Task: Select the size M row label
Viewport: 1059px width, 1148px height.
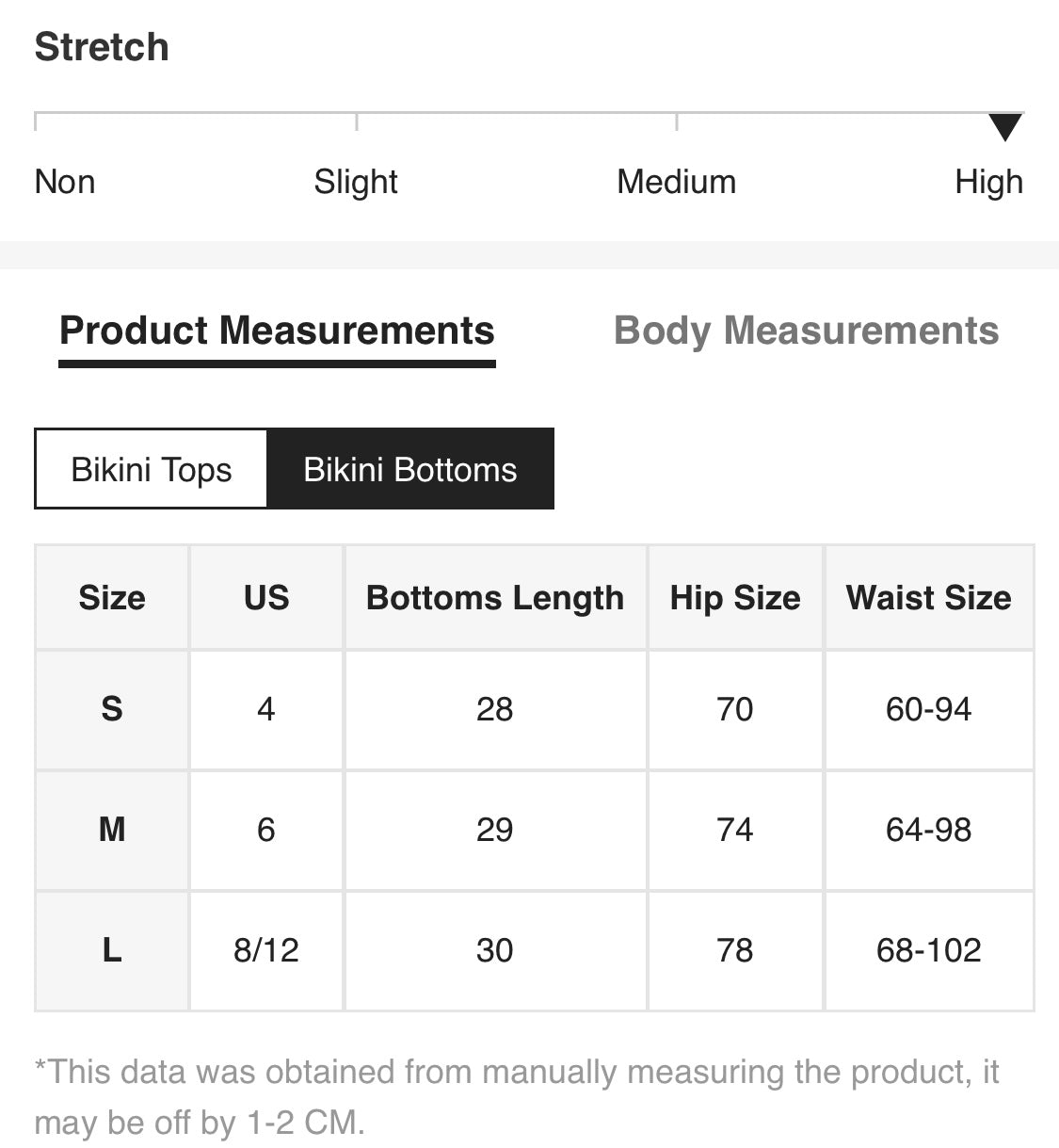Action: tap(112, 830)
